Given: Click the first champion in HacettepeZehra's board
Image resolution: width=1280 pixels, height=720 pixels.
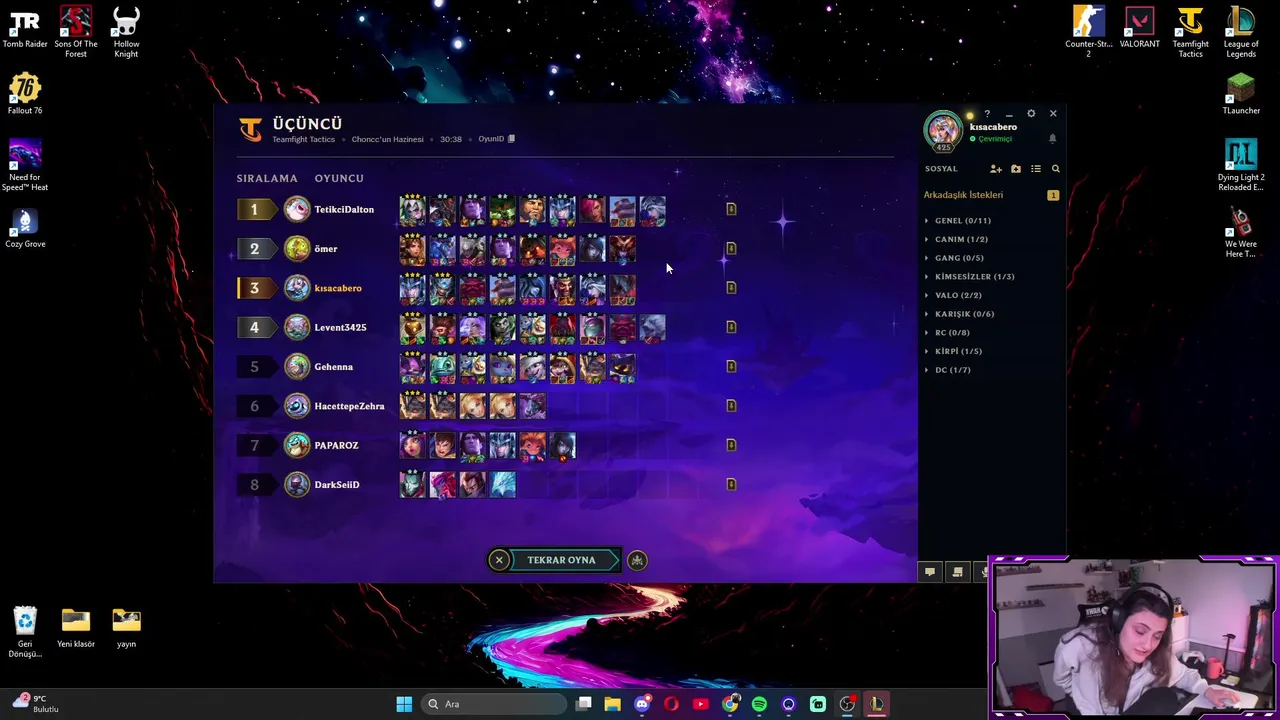Looking at the screenshot, I should pyautogui.click(x=412, y=405).
